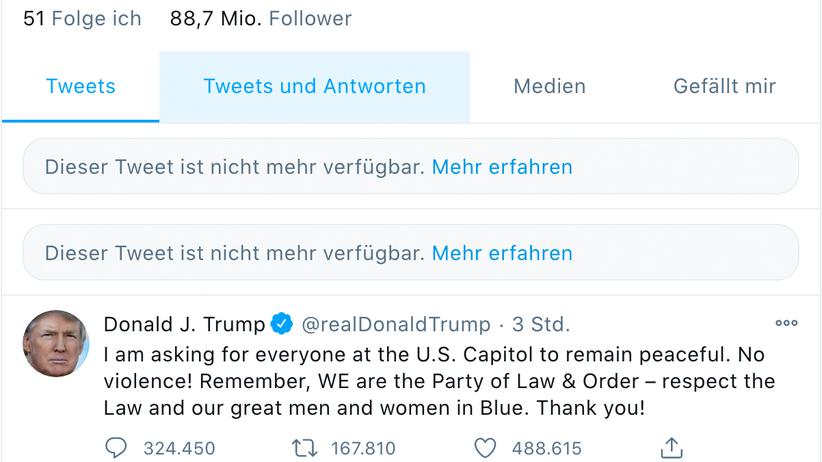Open the three-dot more options menu
Image resolution: width=822 pixels, height=462 pixels.
[x=786, y=324]
